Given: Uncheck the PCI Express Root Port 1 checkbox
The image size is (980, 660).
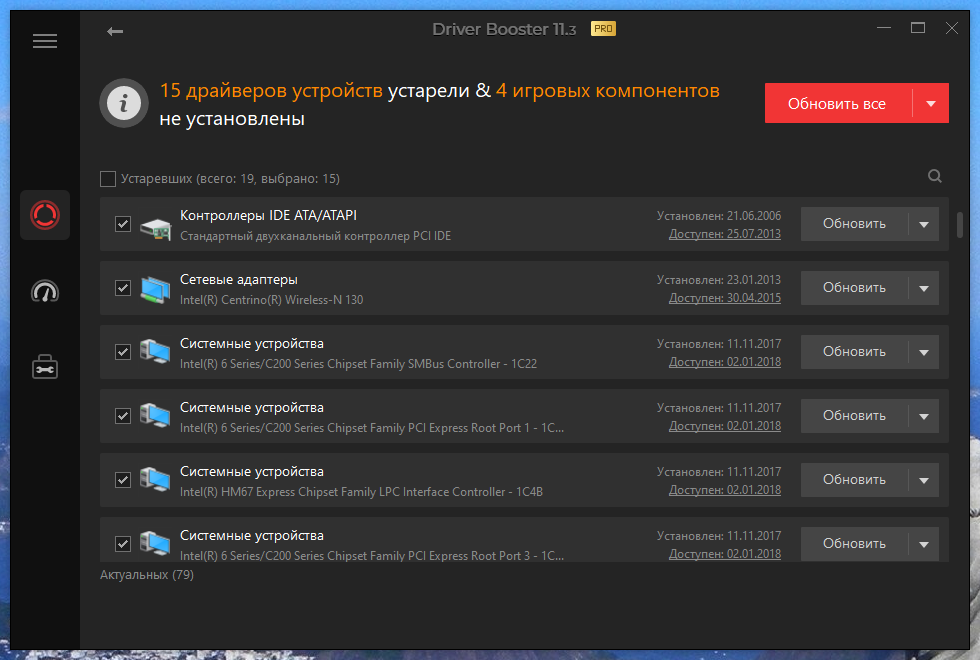Looking at the screenshot, I should pyautogui.click(x=122, y=416).
